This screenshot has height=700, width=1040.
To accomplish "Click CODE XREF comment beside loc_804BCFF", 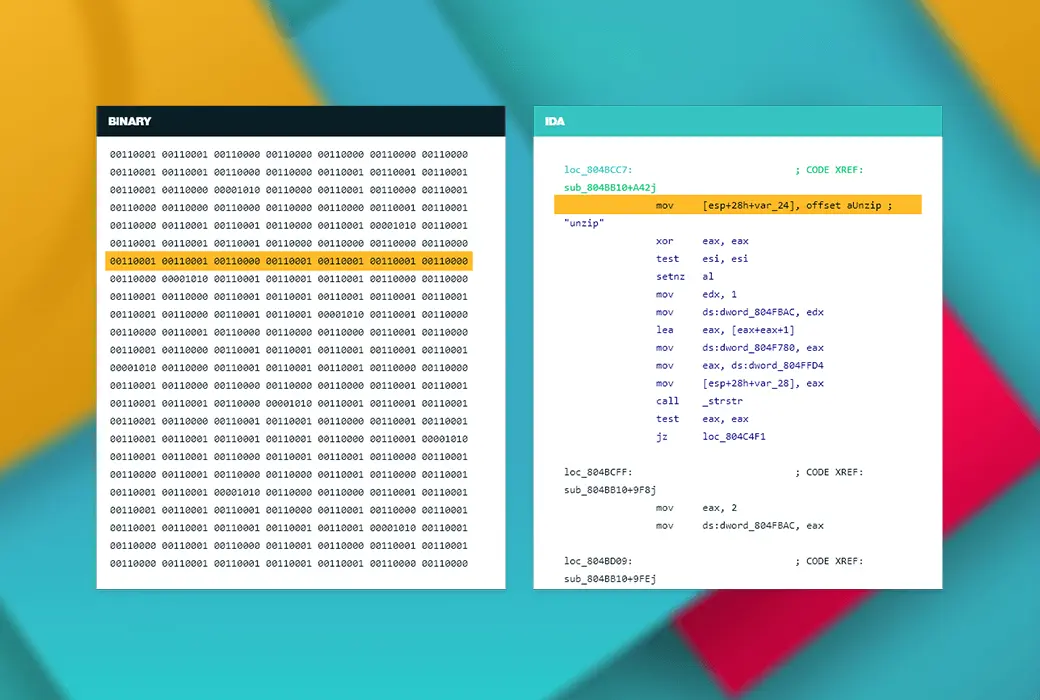I will (x=829, y=472).
